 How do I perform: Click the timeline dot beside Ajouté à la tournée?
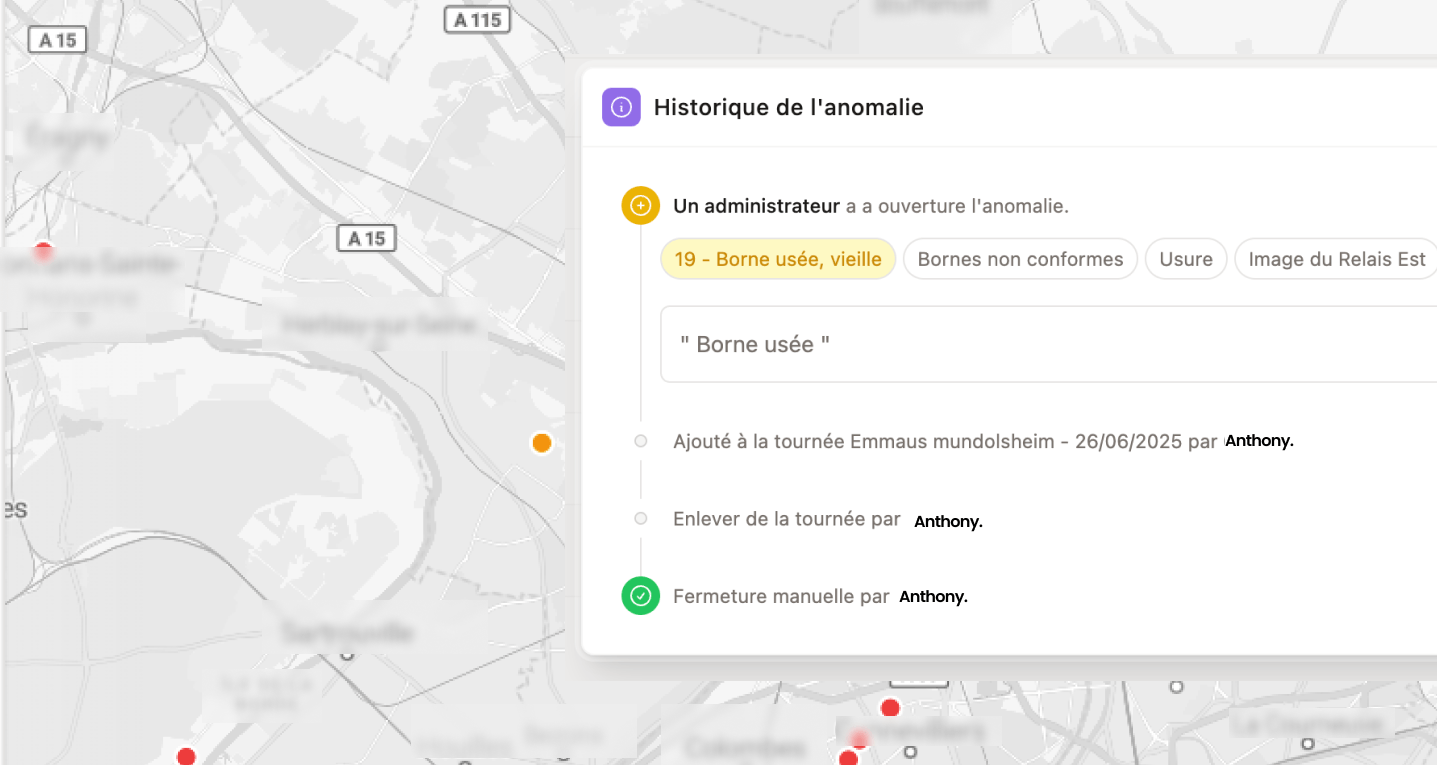tap(641, 441)
